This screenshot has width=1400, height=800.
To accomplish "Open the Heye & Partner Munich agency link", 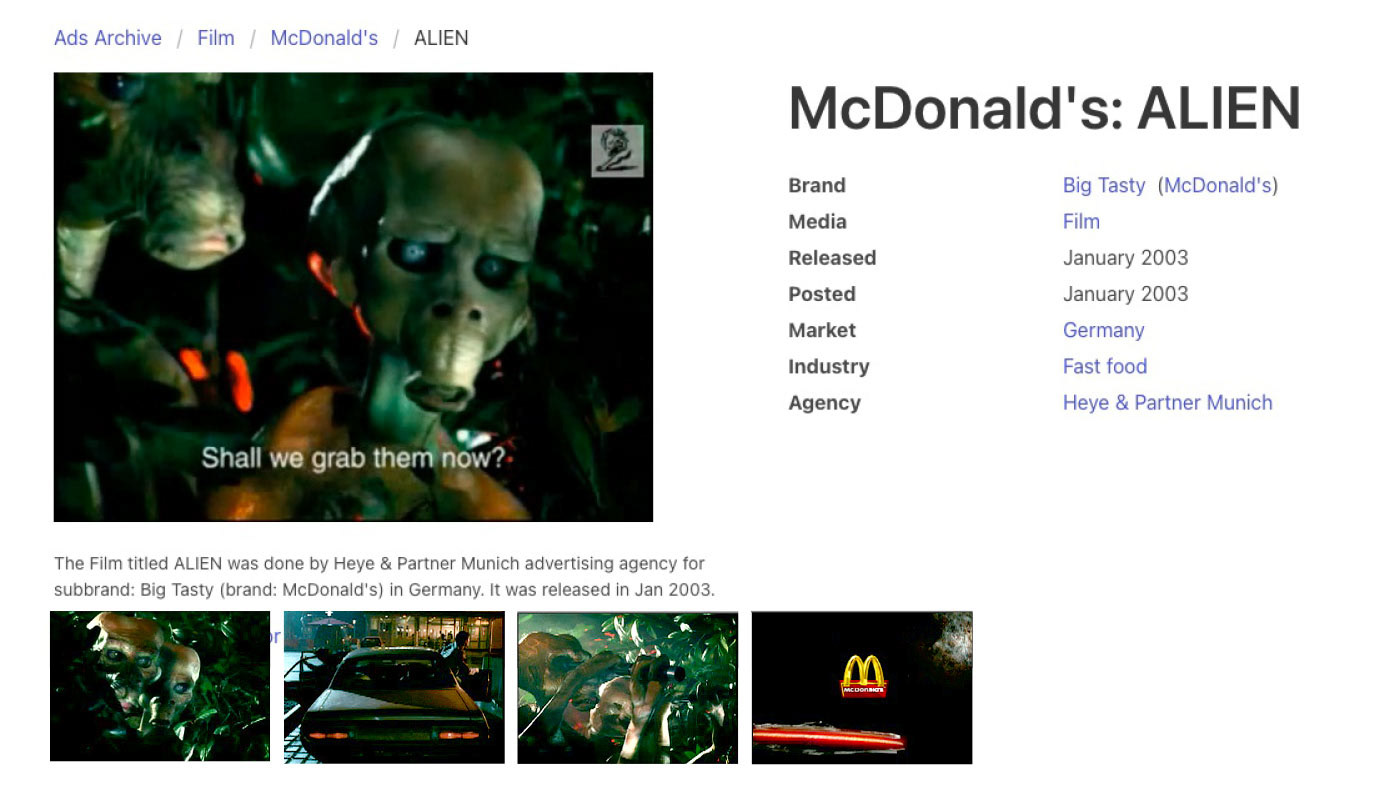I will (x=1168, y=402).
